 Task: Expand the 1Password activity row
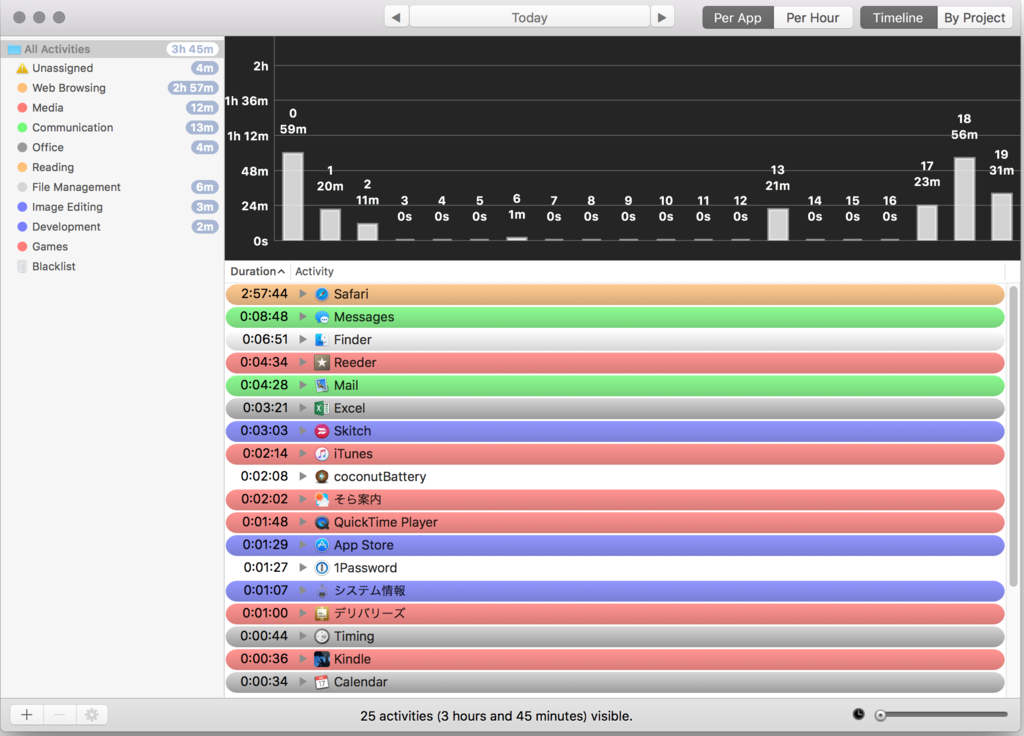click(x=303, y=568)
